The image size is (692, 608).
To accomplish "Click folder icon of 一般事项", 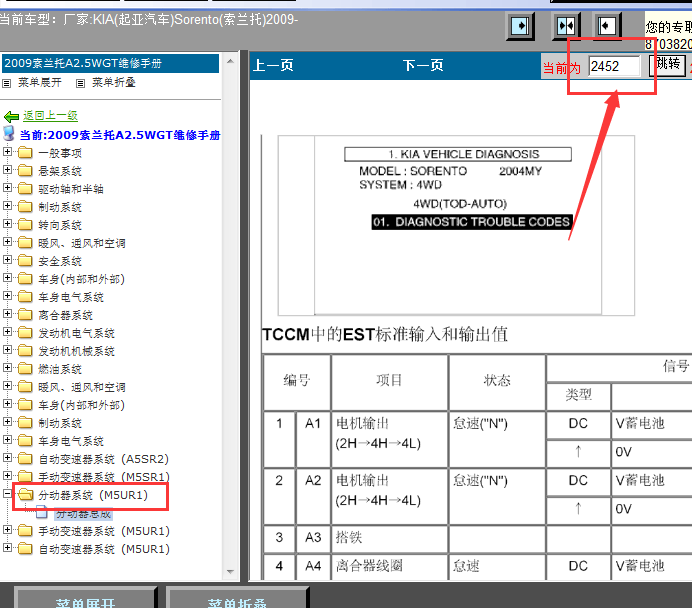I will point(25,153).
